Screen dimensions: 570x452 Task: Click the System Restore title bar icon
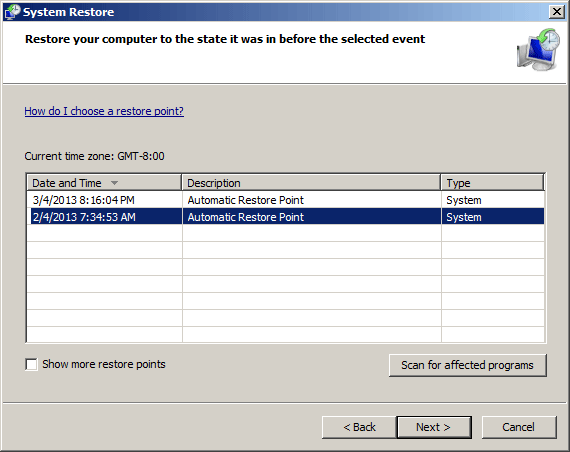(x=12, y=12)
